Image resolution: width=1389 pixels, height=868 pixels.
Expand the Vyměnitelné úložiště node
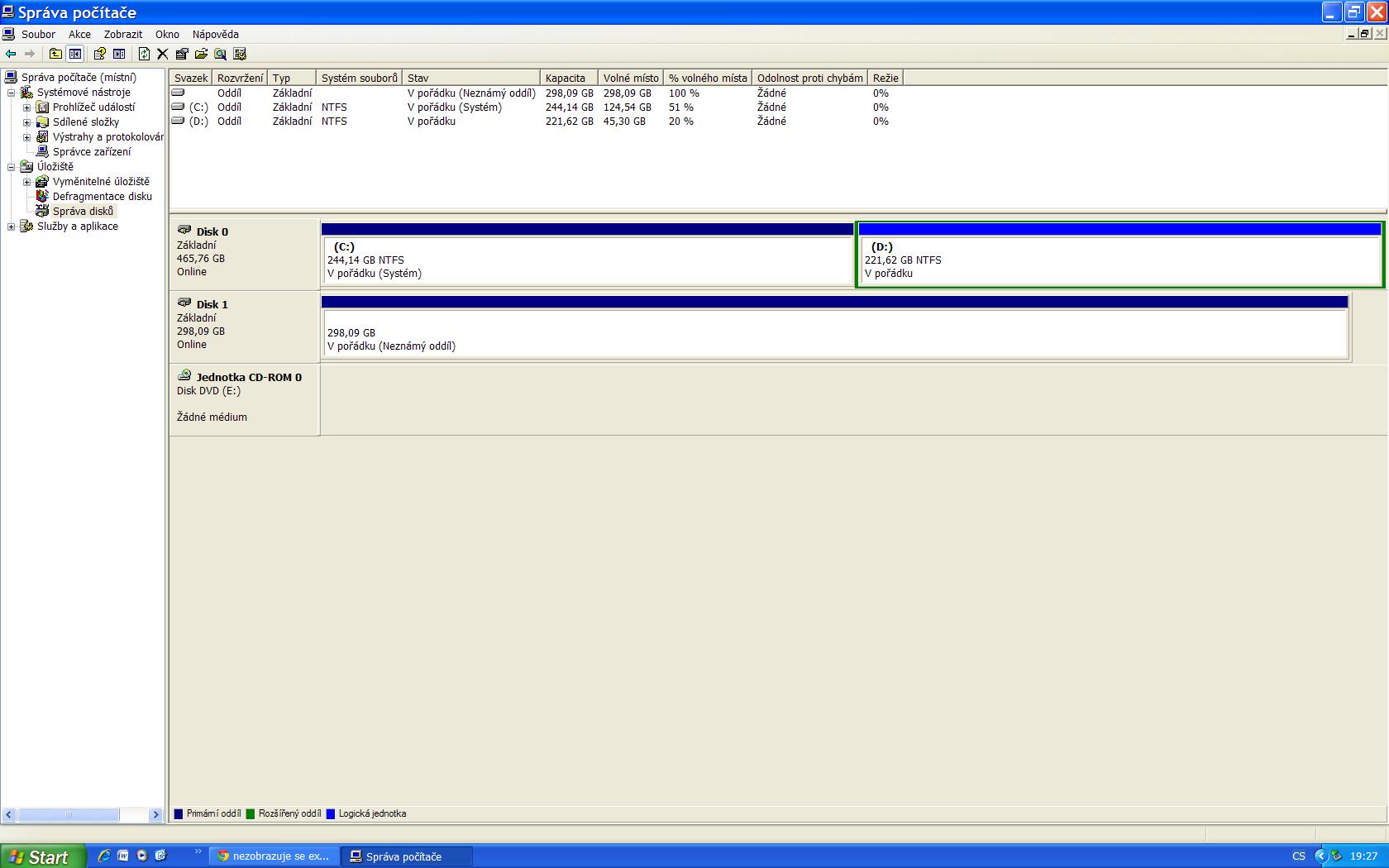click(27, 182)
